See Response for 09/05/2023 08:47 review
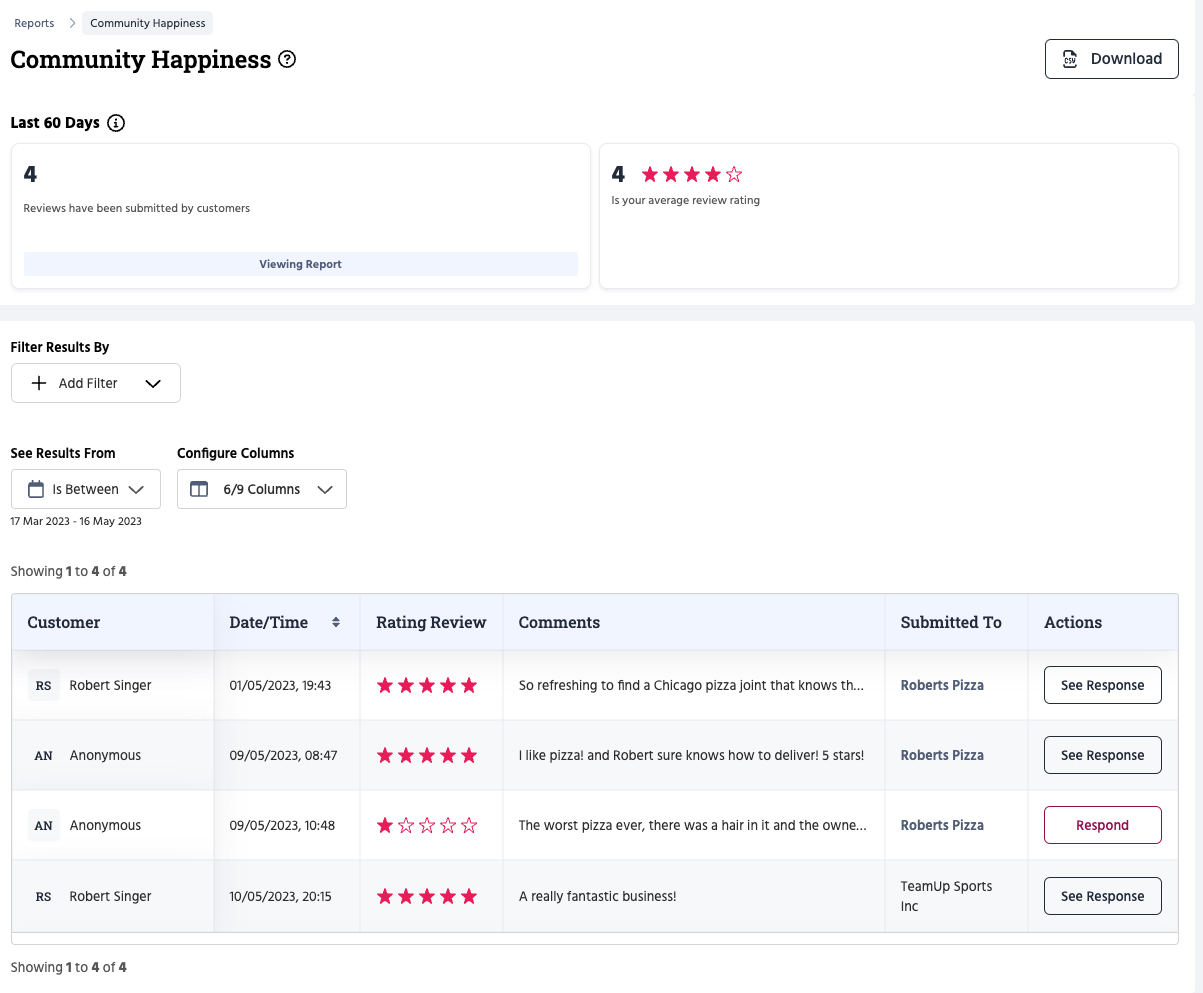The height and width of the screenshot is (993, 1203). pos(1102,755)
